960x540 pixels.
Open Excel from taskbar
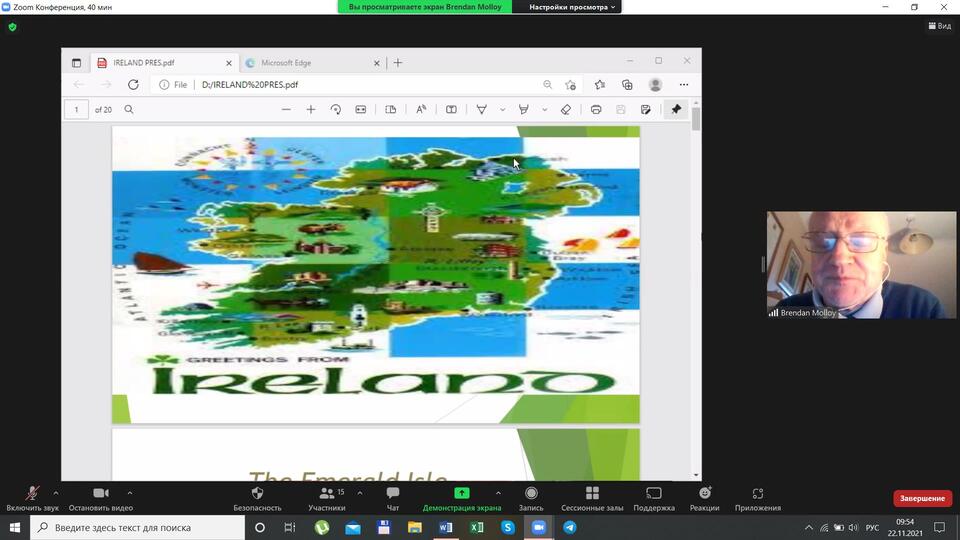pyautogui.click(x=476, y=527)
